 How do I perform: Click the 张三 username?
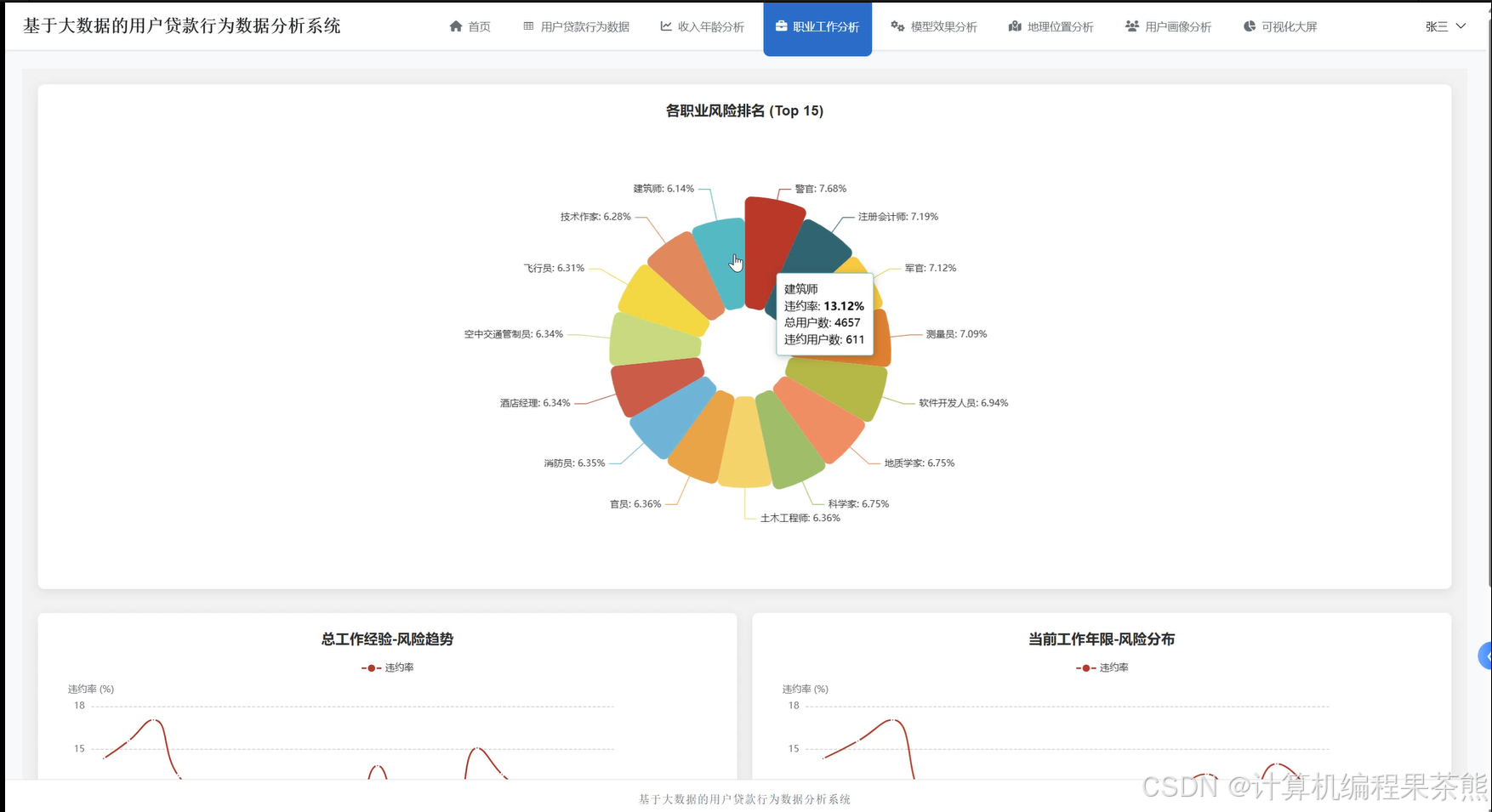(x=1437, y=27)
